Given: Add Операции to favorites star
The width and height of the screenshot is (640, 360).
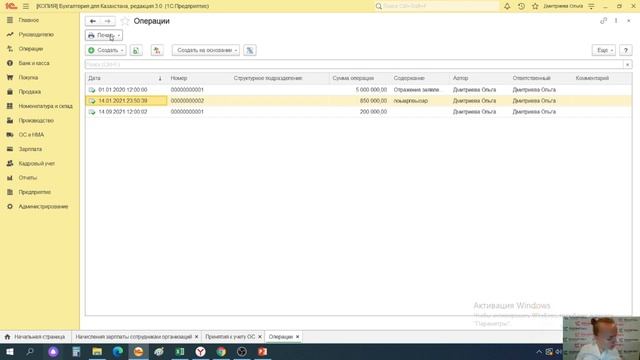Looking at the screenshot, I should 125,21.
